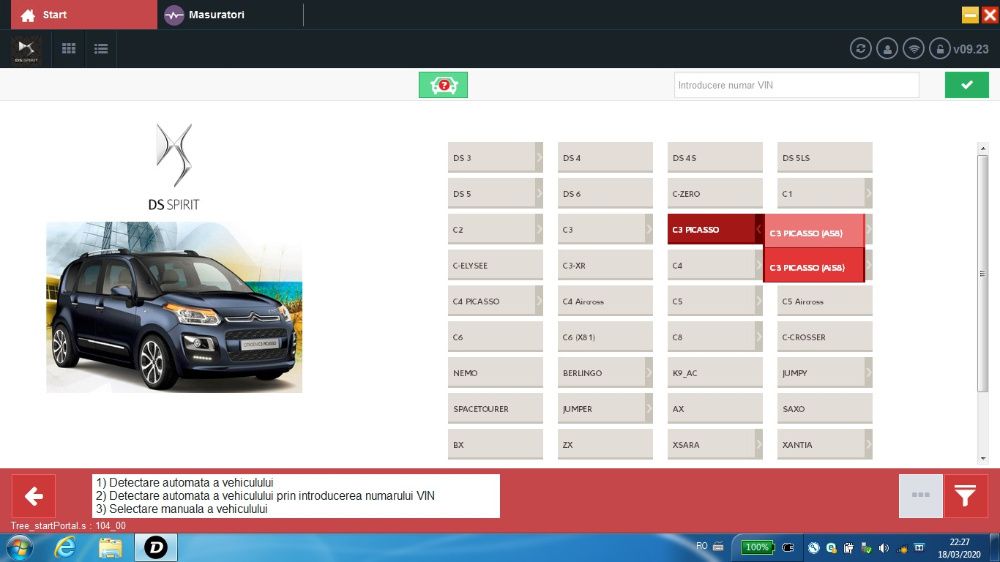Select the NEMO model

[495, 373]
